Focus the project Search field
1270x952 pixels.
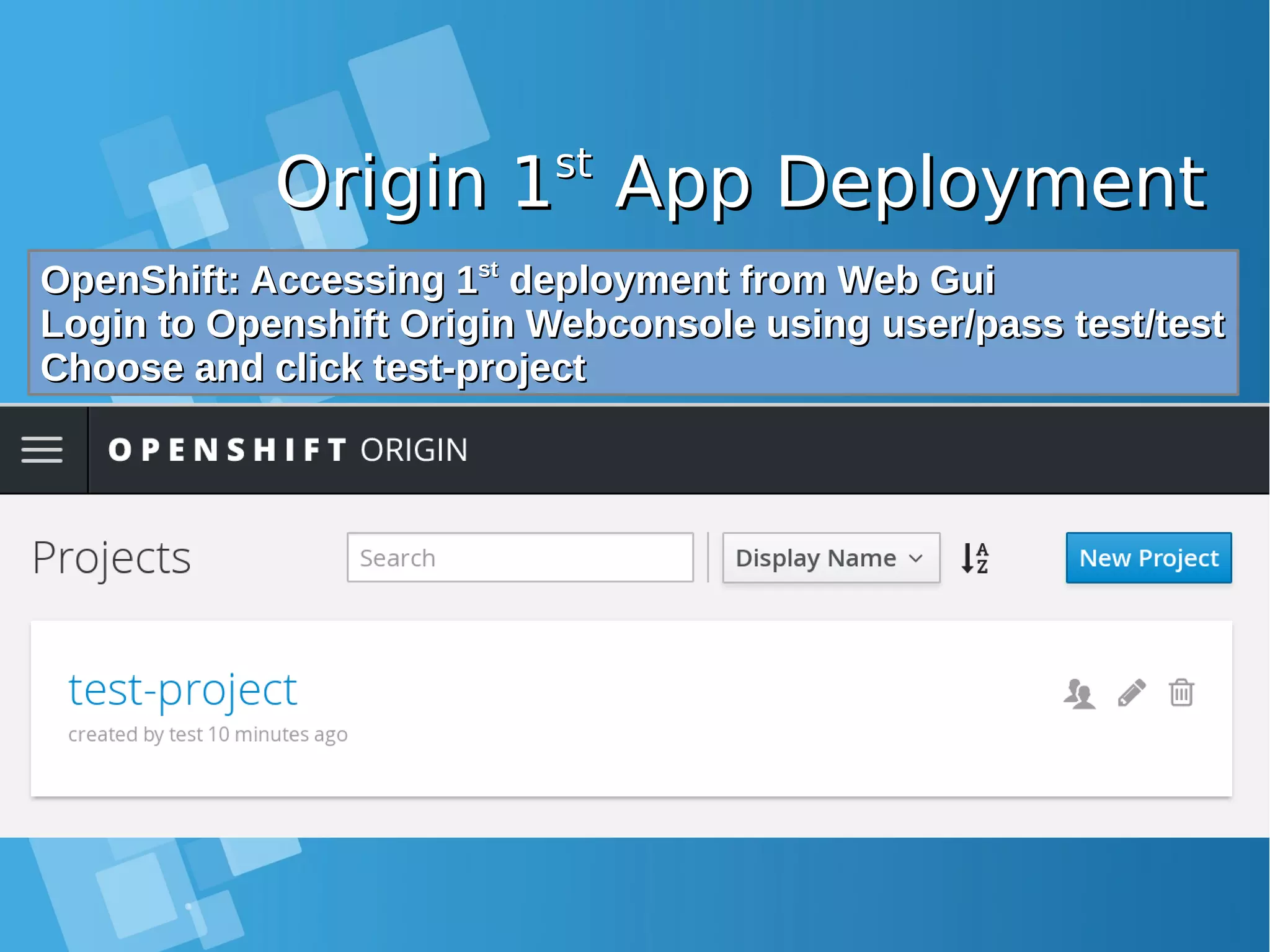(520, 558)
